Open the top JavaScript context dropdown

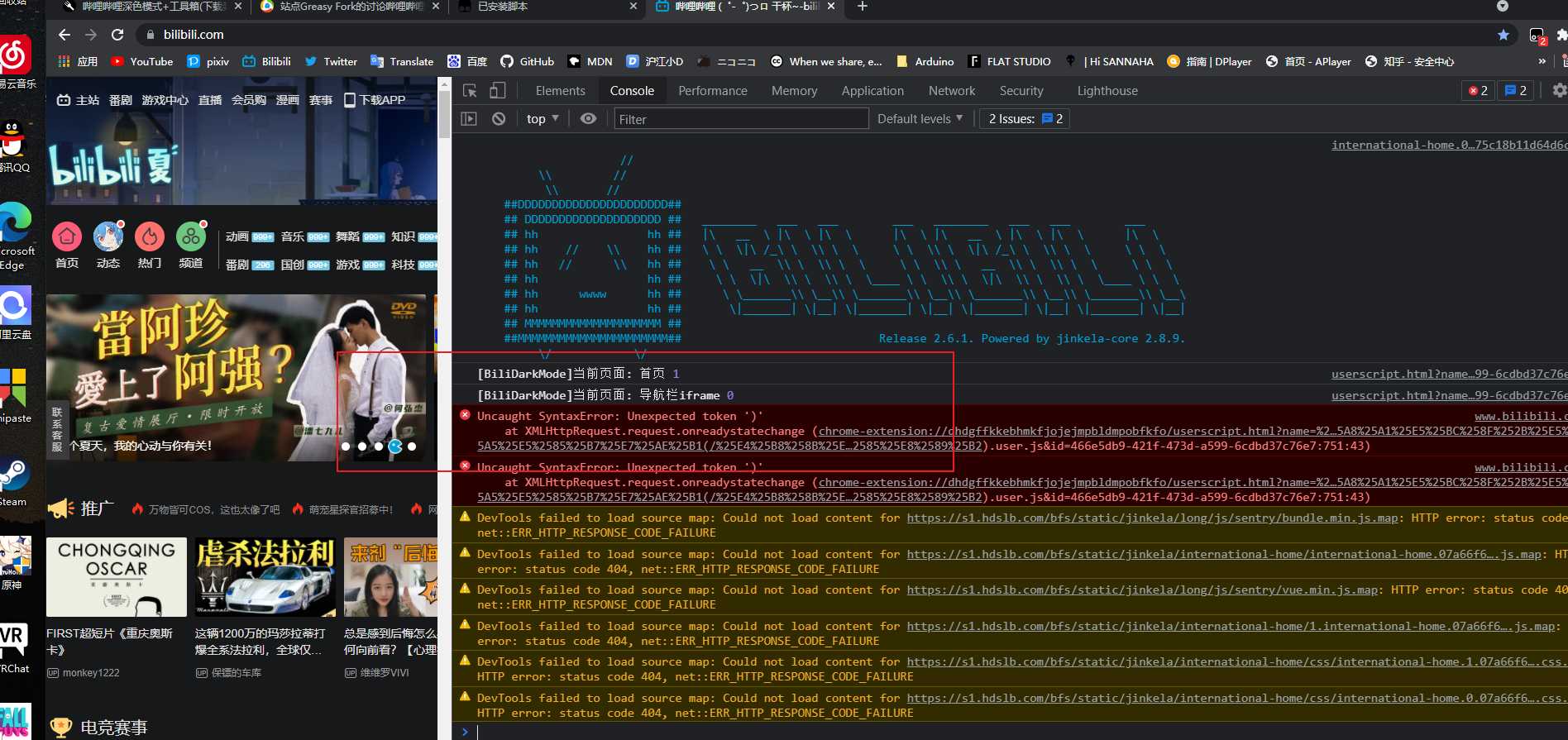[543, 119]
